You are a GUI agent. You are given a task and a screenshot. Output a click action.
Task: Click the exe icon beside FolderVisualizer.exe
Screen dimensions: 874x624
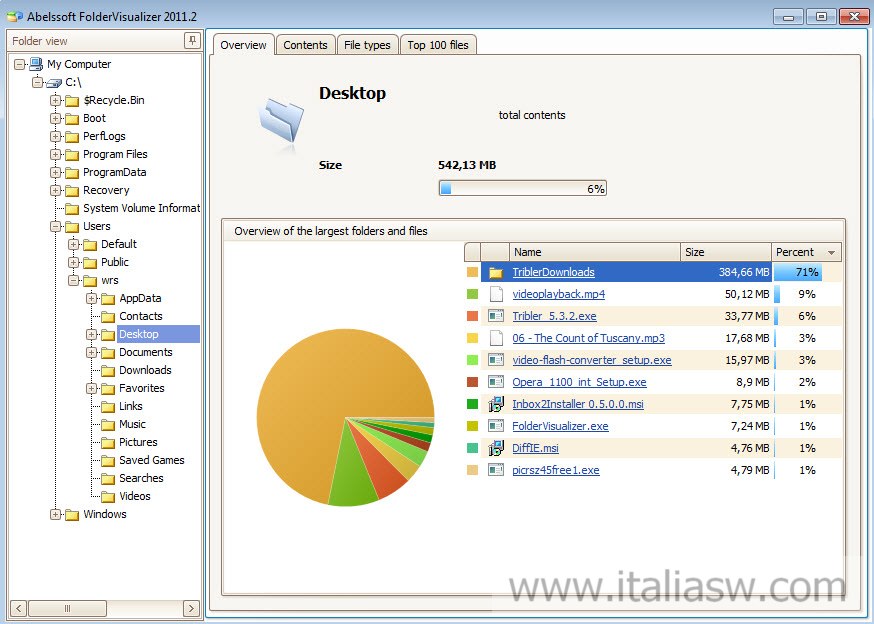coord(496,426)
